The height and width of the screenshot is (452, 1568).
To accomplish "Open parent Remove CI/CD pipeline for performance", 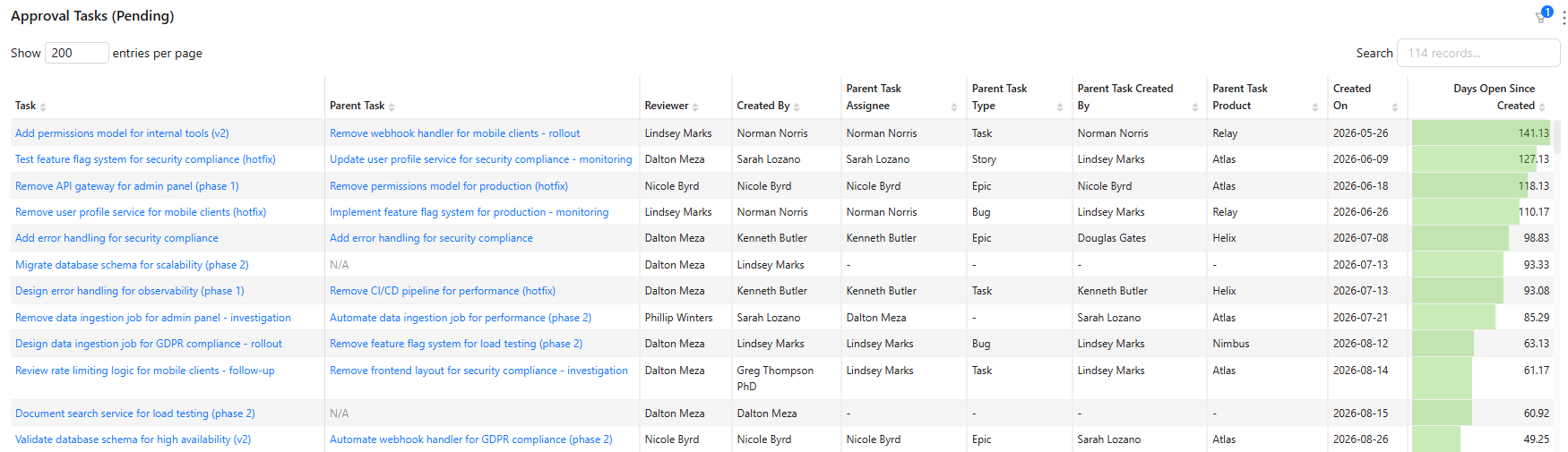I will pyautogui.click(x=443, y=291).
